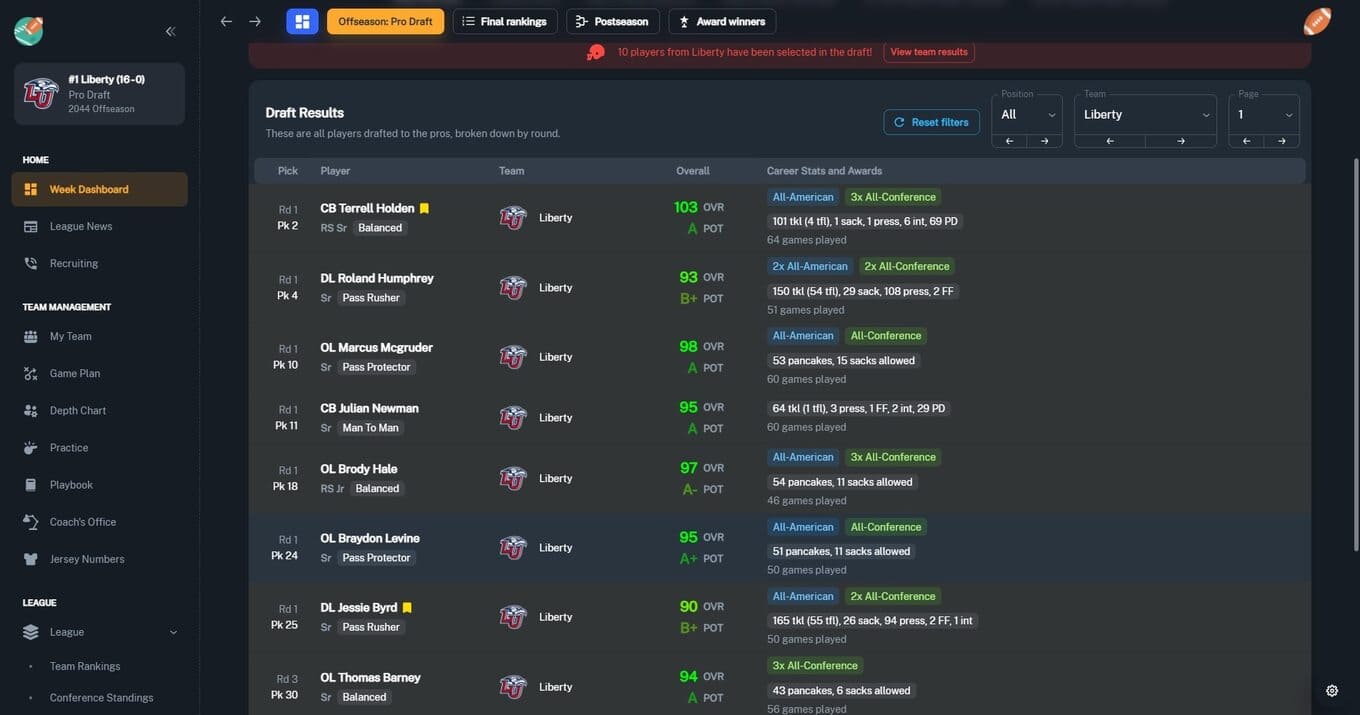
Task: Open the Position filter dropdown
Action: (1027, 114)
